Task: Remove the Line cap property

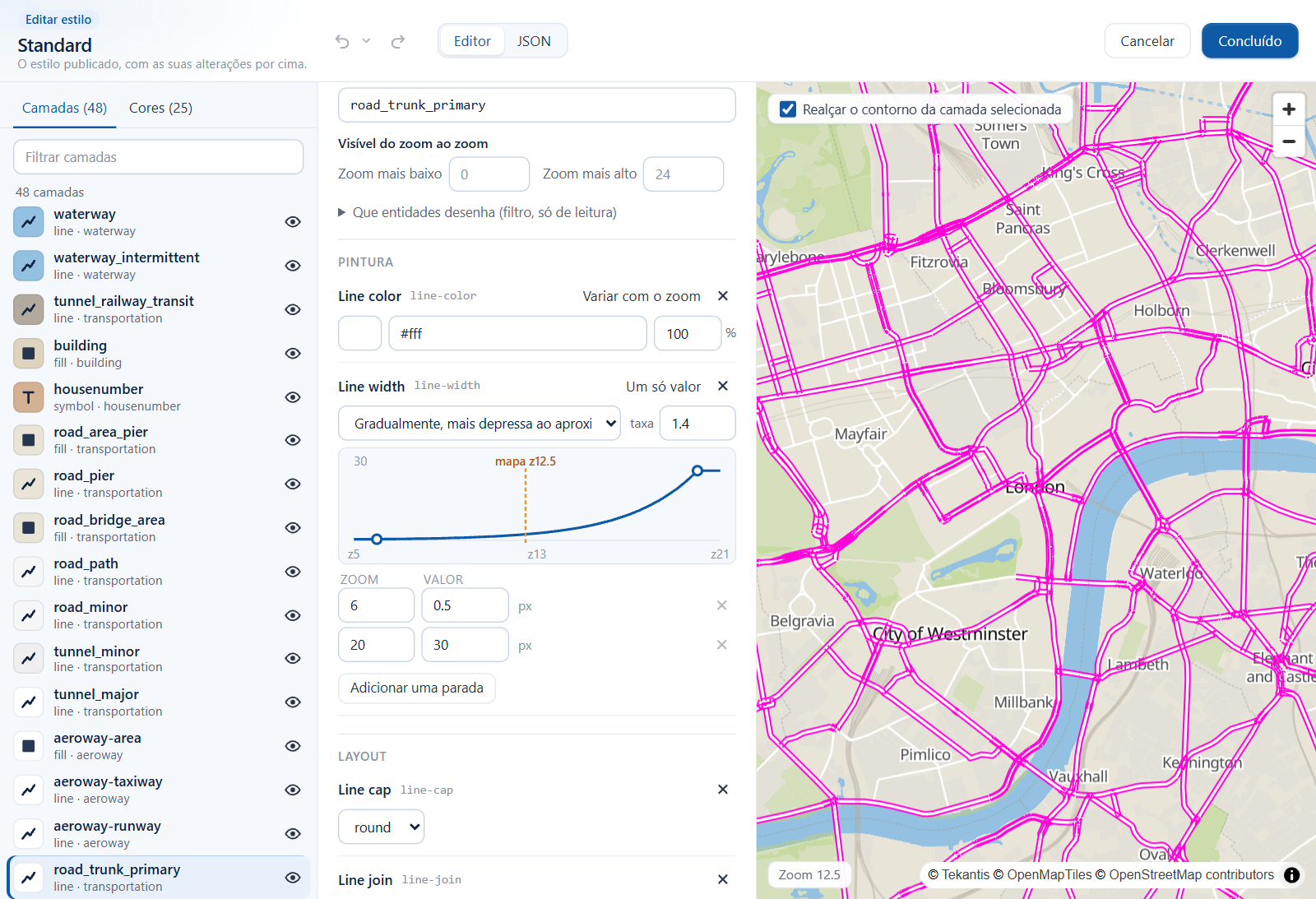Action: coord(723,790)
